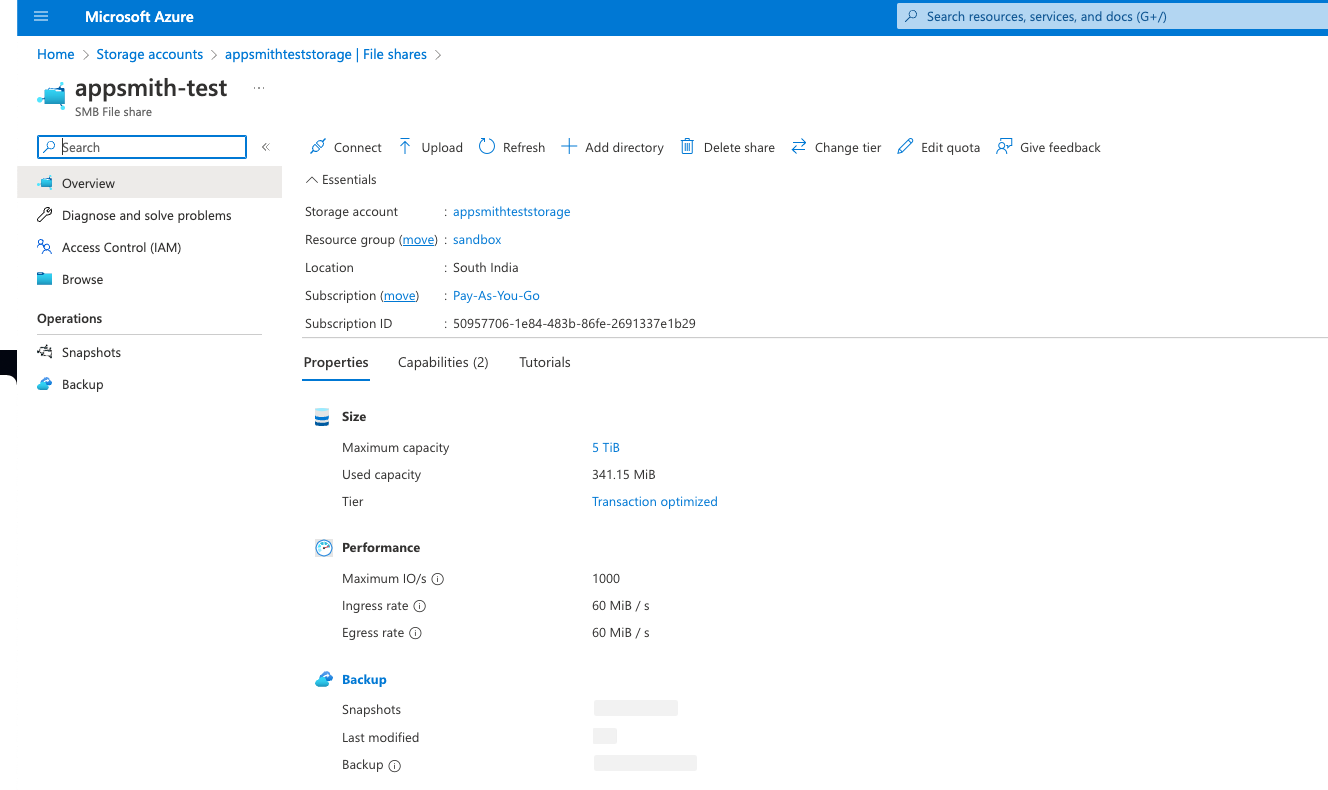Screen dimensions: 1328x790
Task: Click the Give feedback icon
Action: (1004, 147)
